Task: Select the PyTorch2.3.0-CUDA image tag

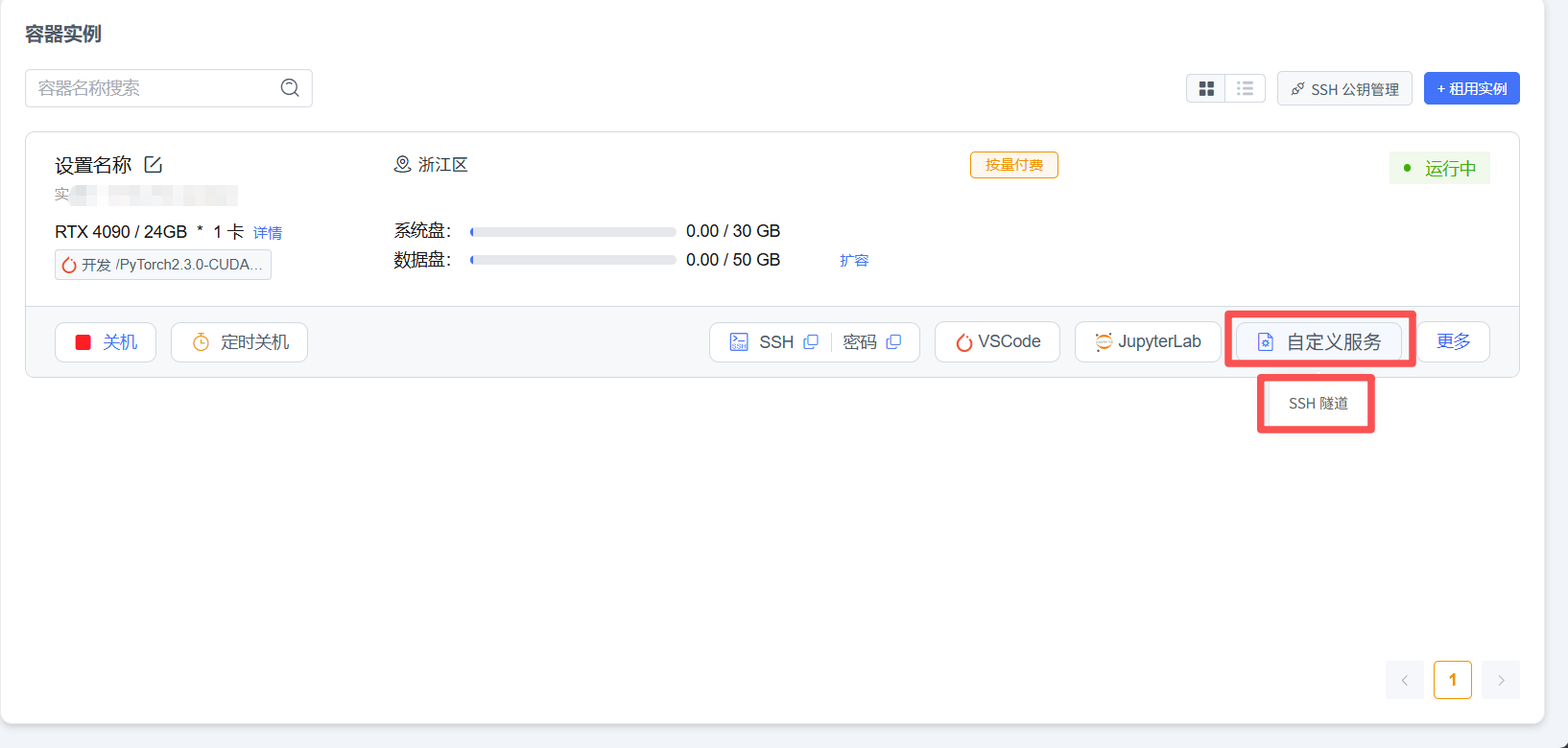Action: [163, 265]
